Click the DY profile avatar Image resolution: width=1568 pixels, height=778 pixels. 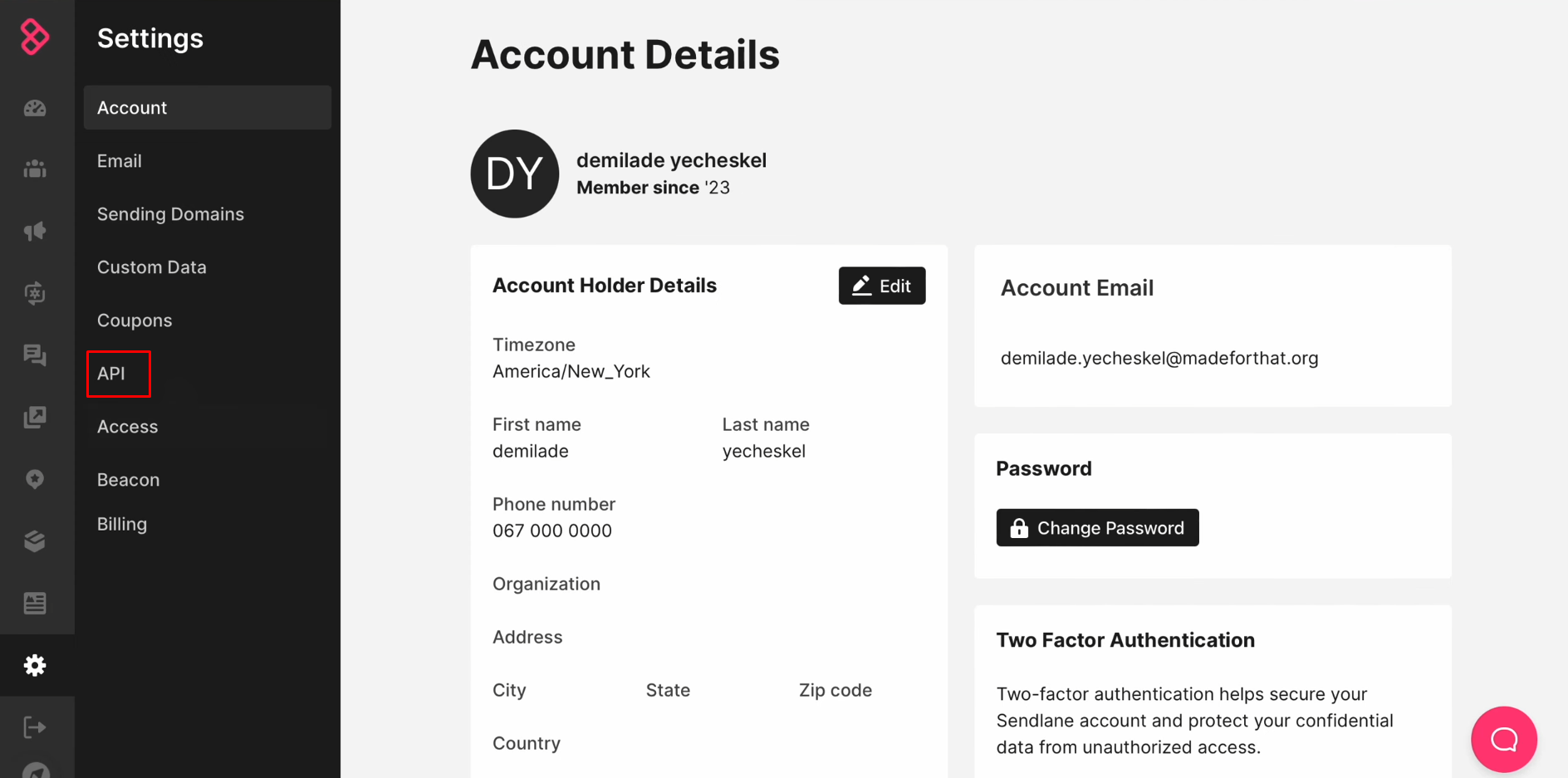(515, 174)
